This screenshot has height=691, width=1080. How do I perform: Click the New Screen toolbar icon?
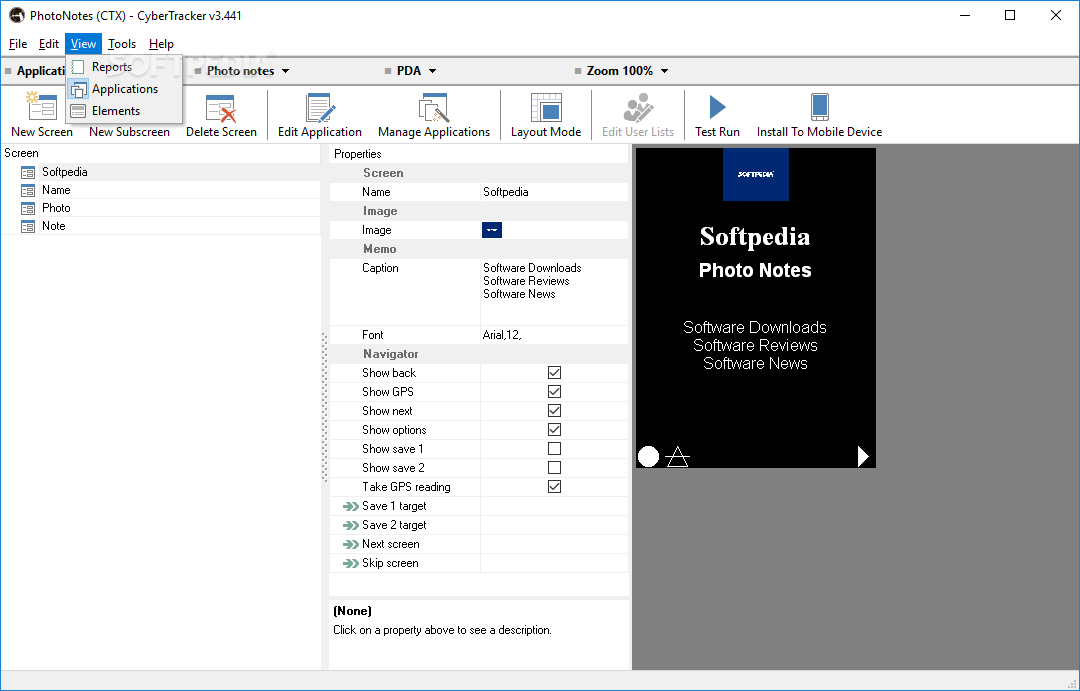click(41, 108)
